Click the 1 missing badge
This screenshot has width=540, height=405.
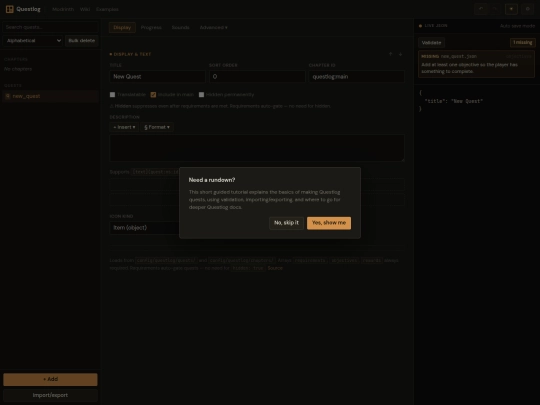(523, 42)
